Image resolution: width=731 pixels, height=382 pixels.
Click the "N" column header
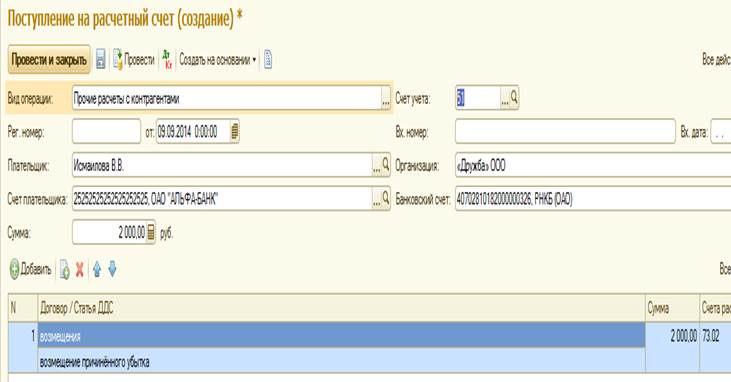pyautogui.click(x=22, y=308)
